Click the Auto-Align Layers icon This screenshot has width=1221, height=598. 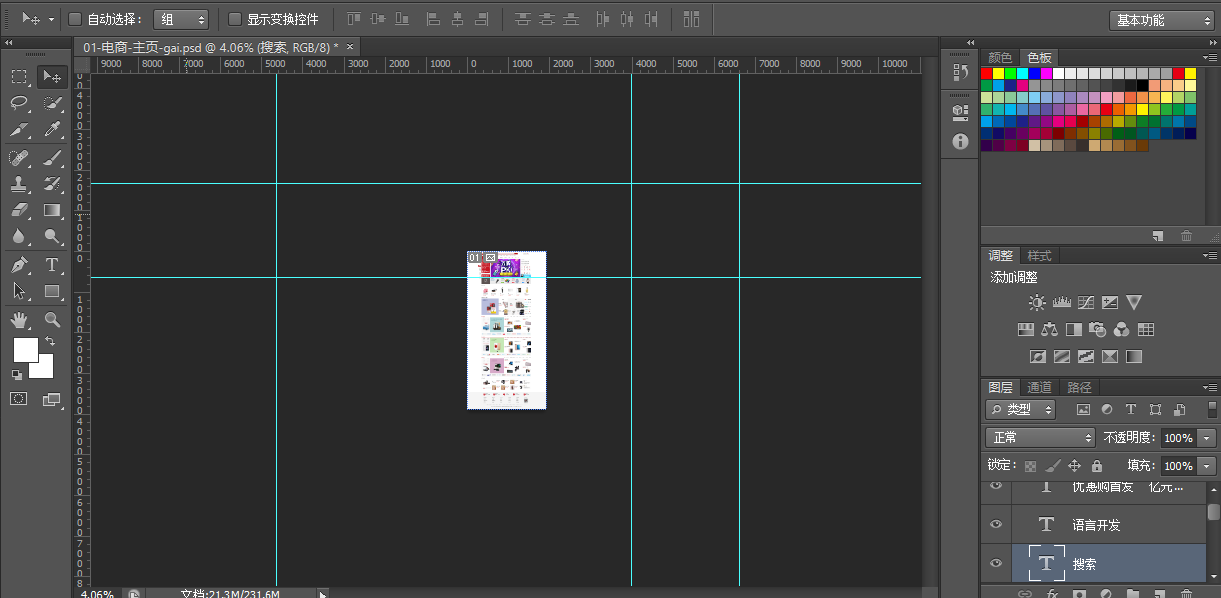point(692,19)
